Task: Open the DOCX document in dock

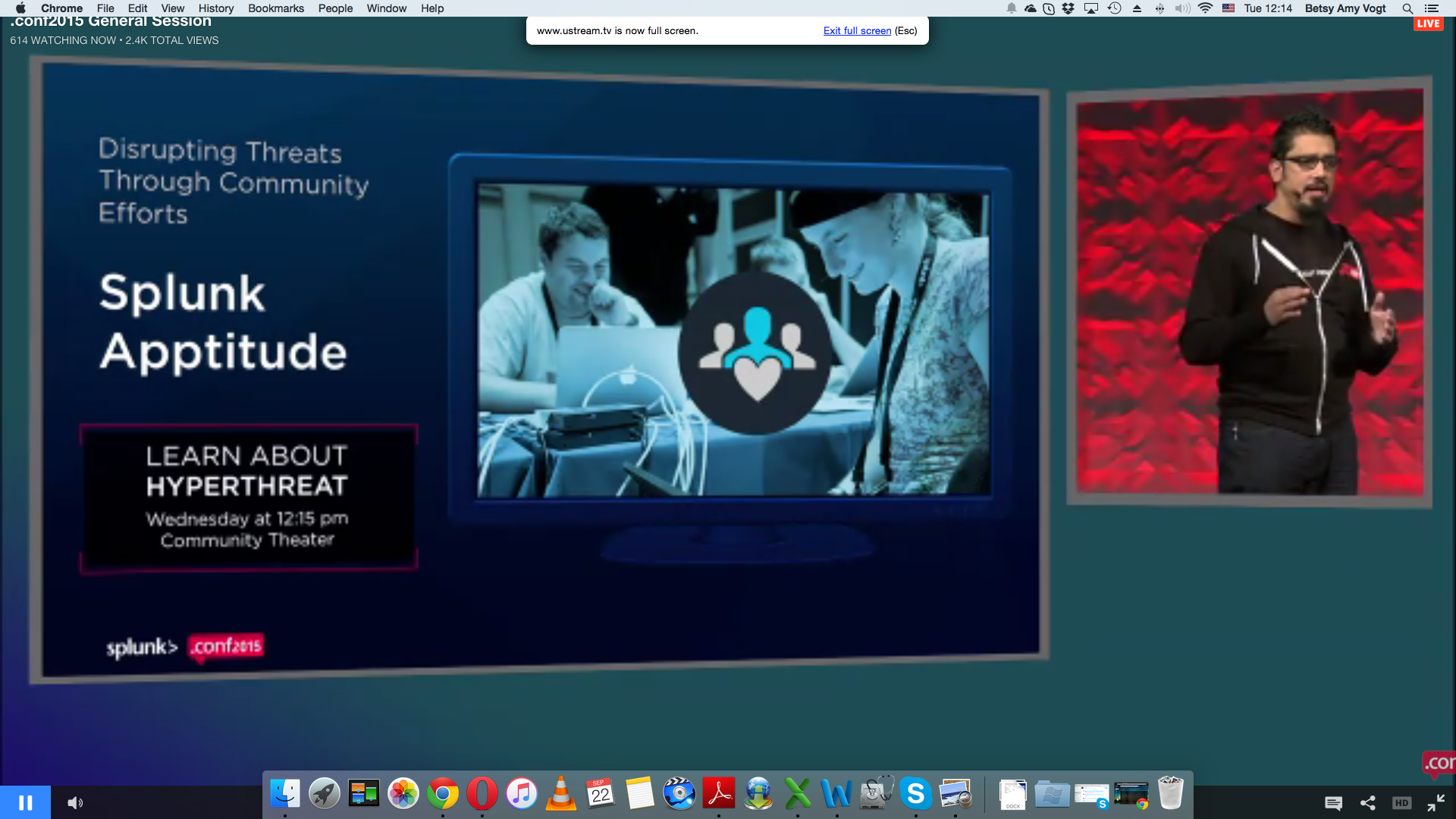Action: point(1012,794)
